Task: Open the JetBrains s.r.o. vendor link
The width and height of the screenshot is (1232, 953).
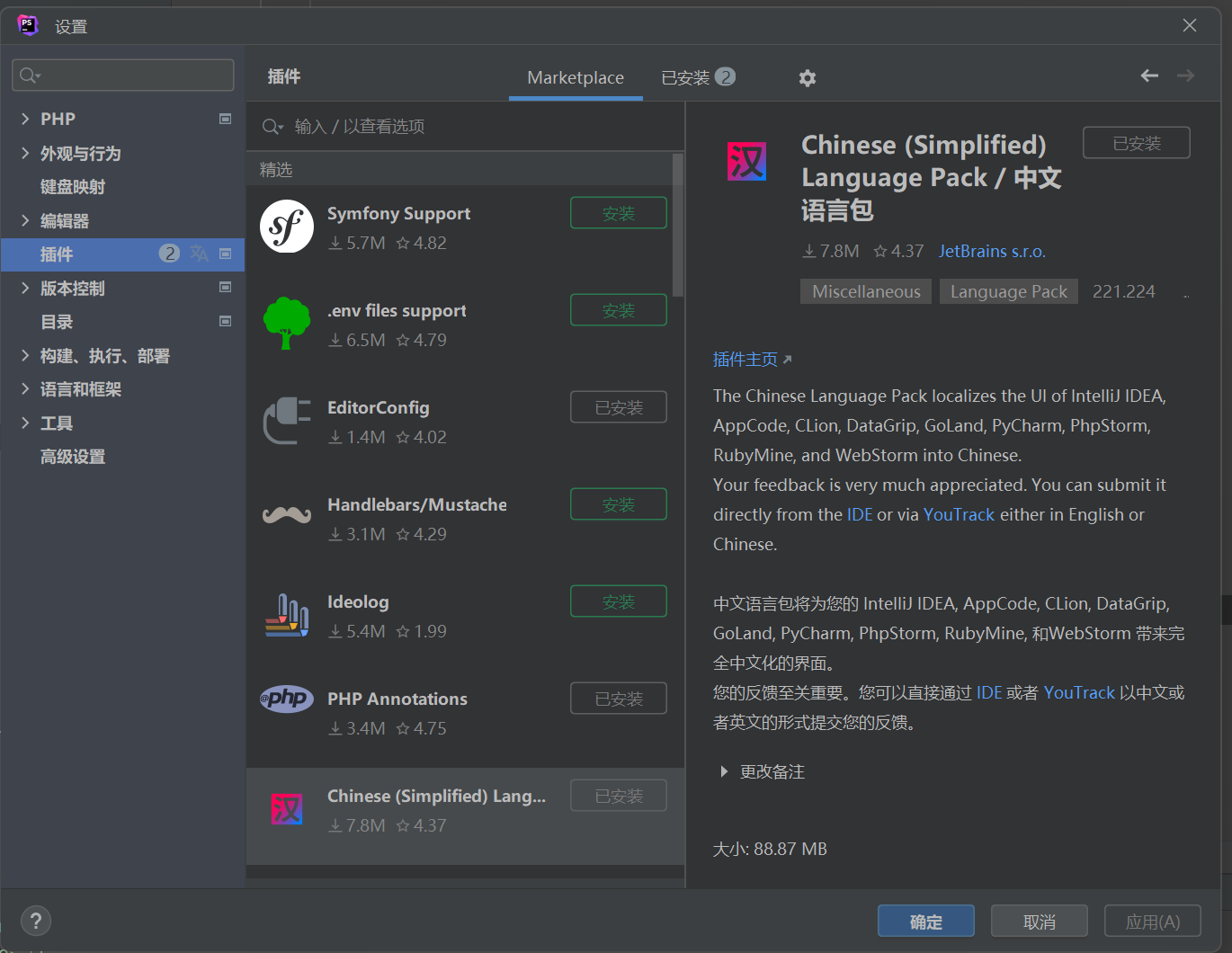Action: click(x=992, y=251)
